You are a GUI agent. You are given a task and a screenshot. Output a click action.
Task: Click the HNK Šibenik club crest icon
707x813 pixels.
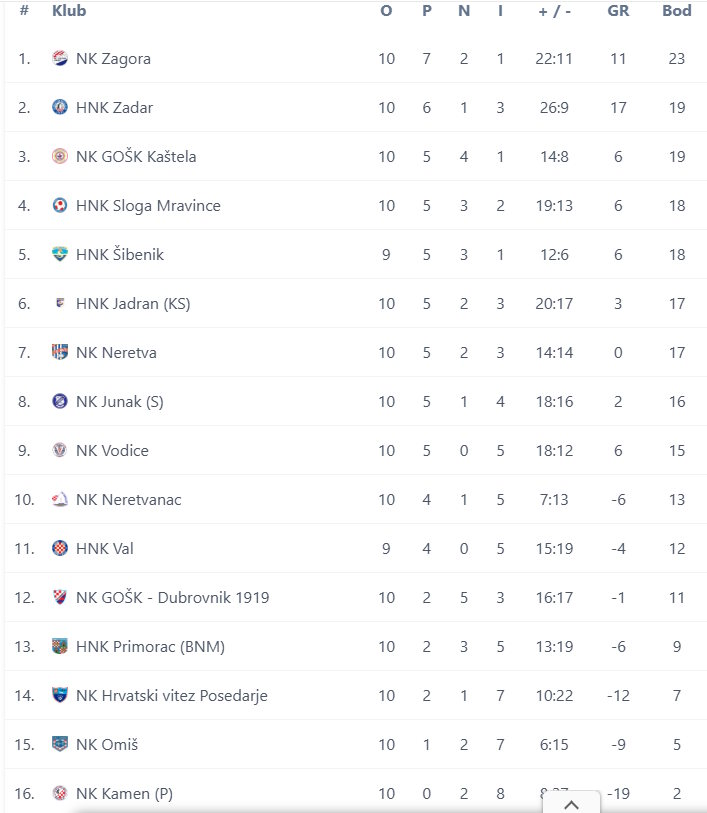(x=60, y=255)
